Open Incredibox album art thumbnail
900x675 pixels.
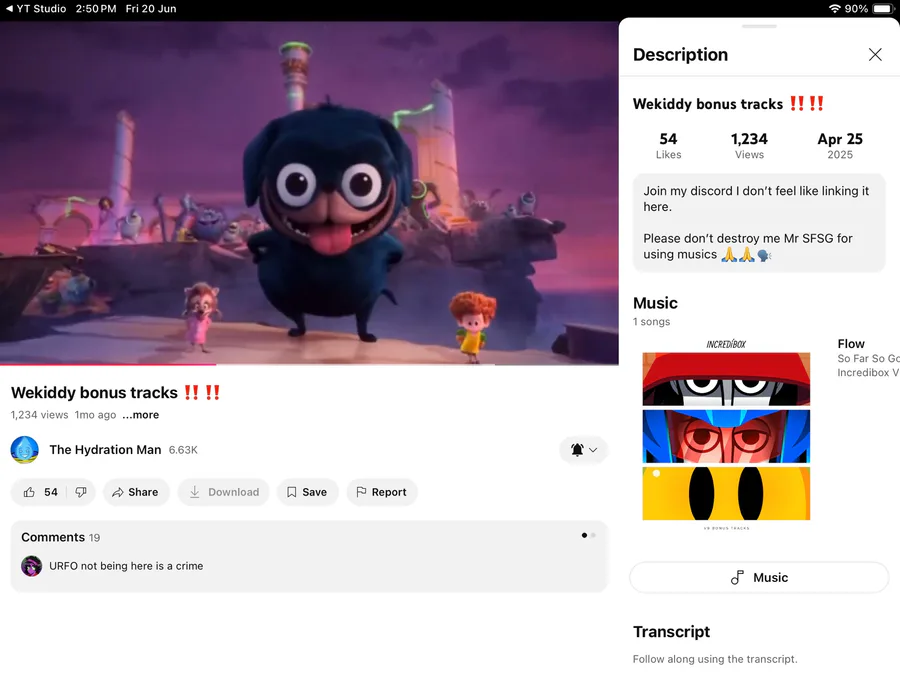click(x=726, y=436)
